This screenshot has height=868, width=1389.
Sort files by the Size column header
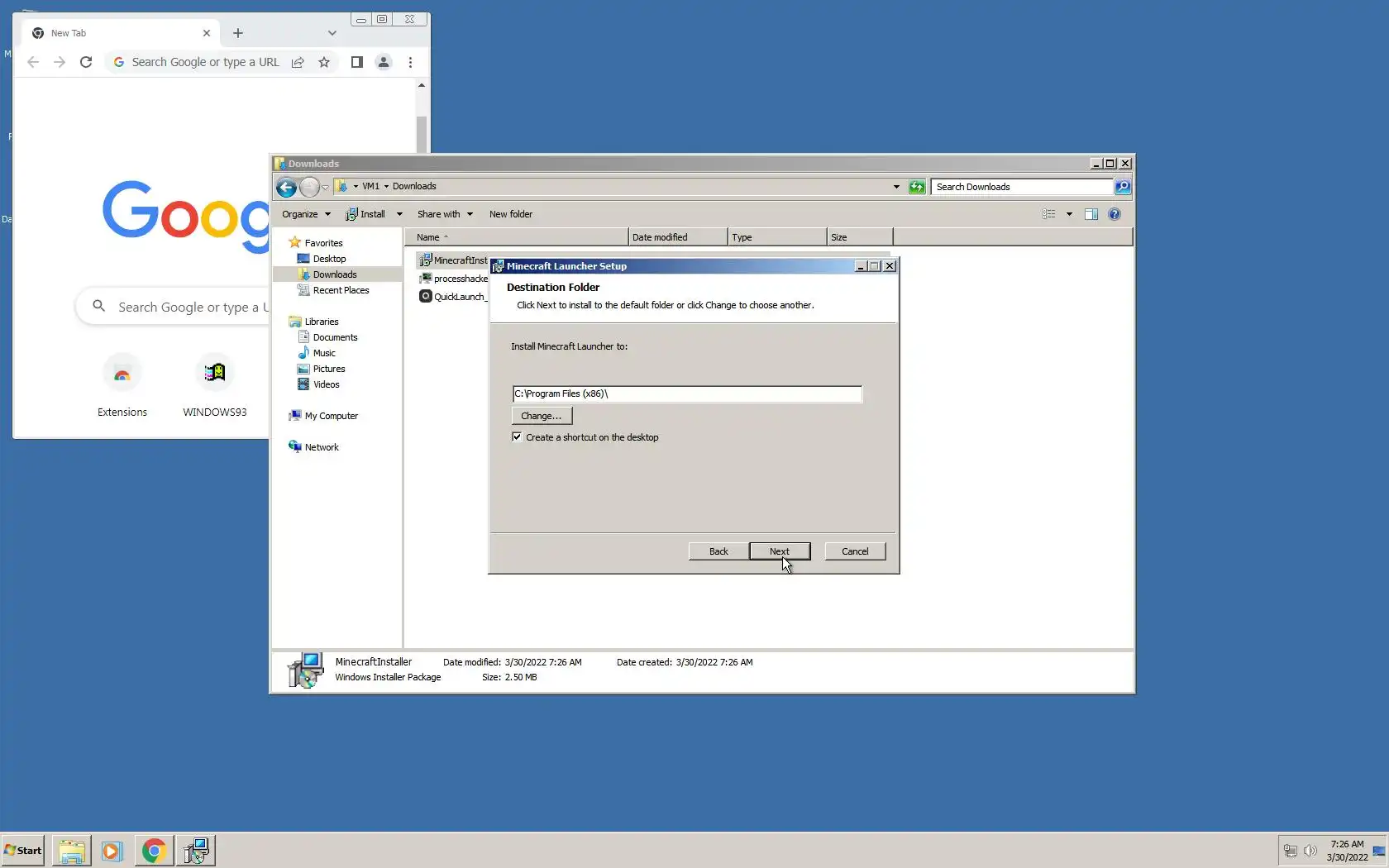(860, 237)
